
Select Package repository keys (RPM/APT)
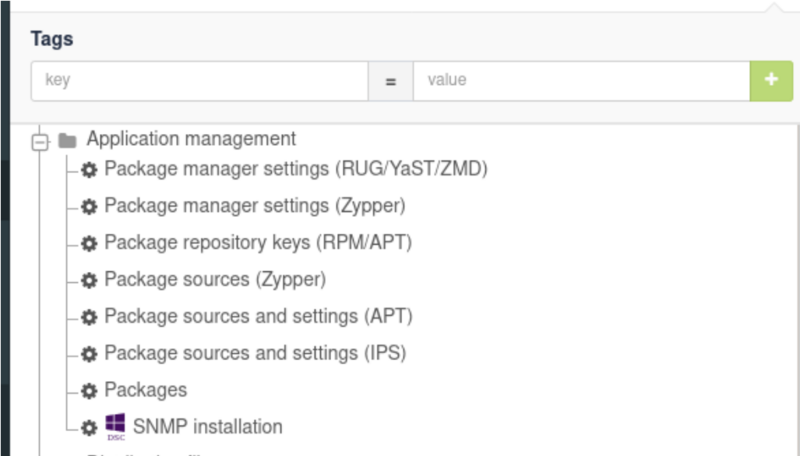[x=258, y=242]
